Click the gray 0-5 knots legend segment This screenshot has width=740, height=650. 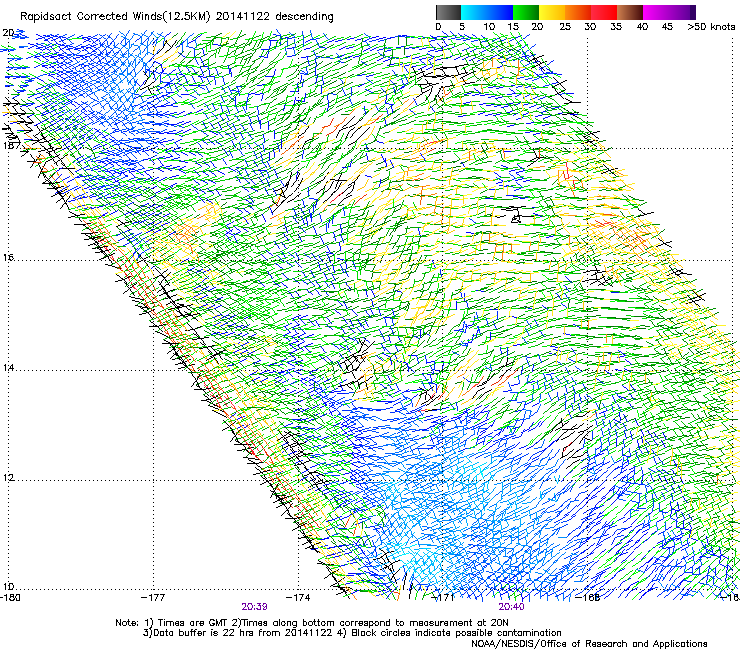coord(448,12)
